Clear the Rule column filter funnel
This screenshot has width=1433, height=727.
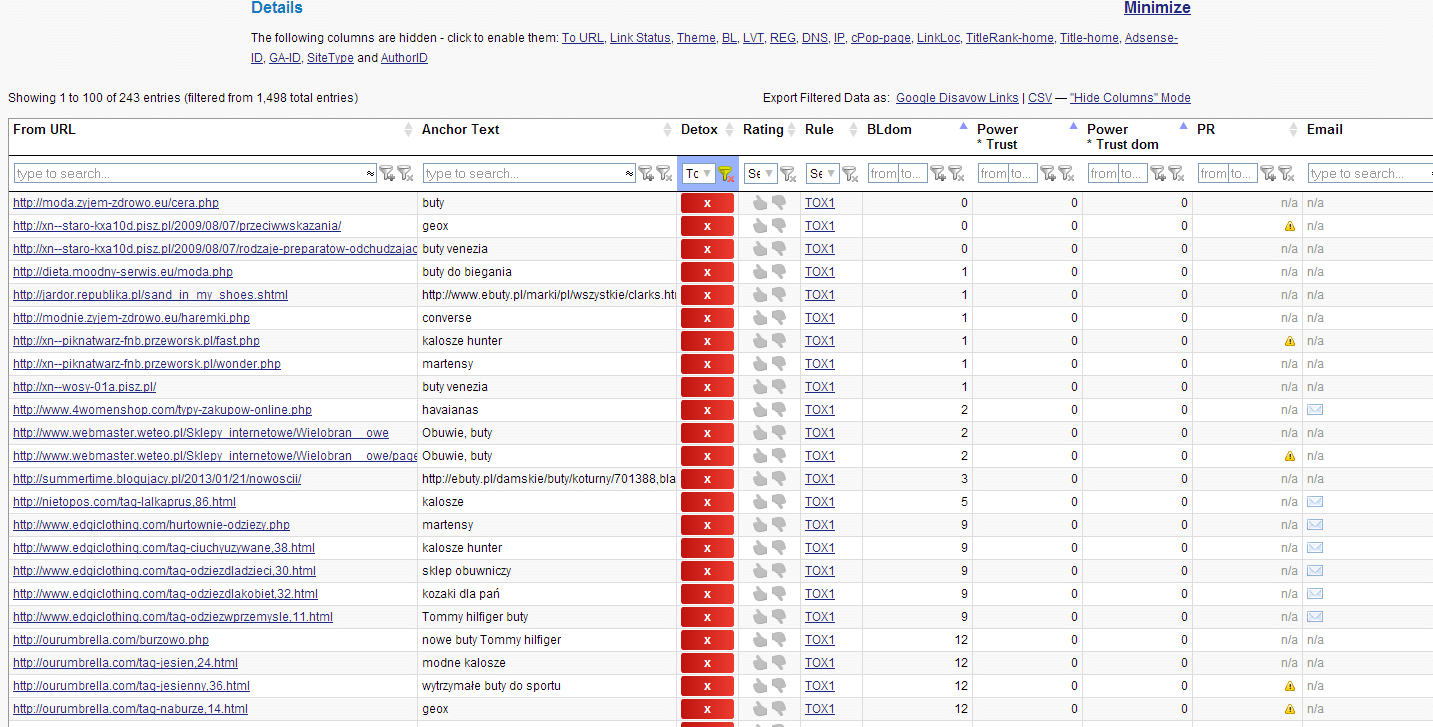coord(850,174)
